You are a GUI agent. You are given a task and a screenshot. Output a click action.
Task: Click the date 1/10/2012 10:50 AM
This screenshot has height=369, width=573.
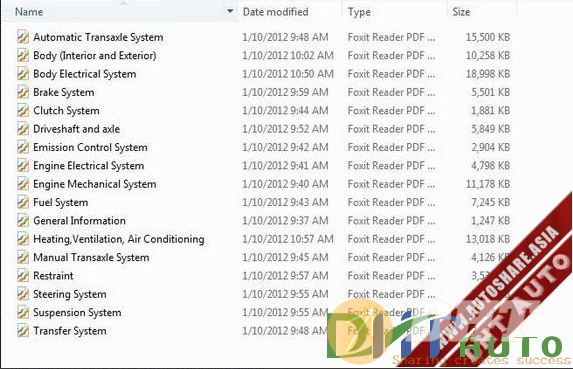click(x=288, y=74)
